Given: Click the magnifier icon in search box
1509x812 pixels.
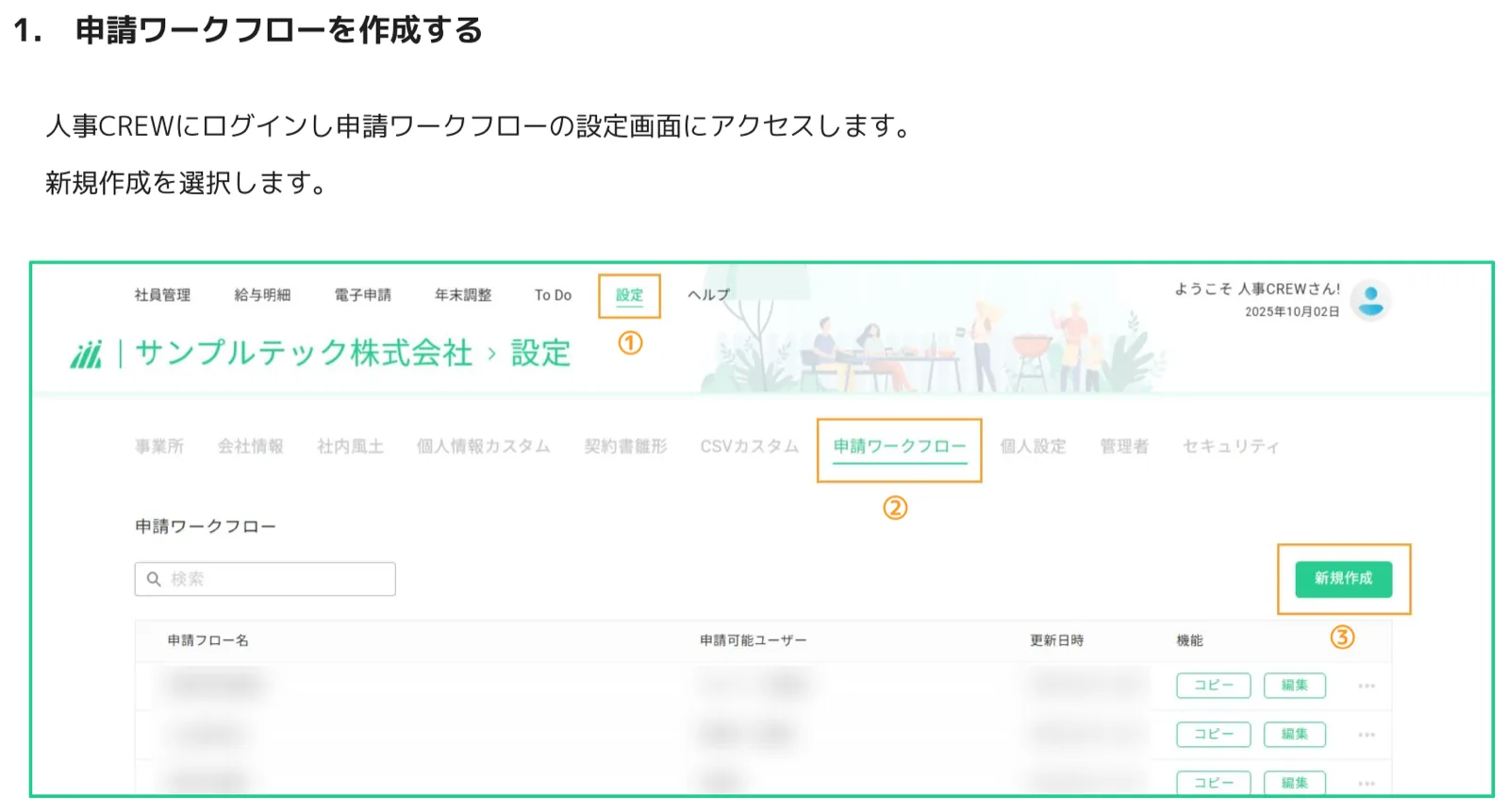Looking at the screenshot, I should pos(154,579).
